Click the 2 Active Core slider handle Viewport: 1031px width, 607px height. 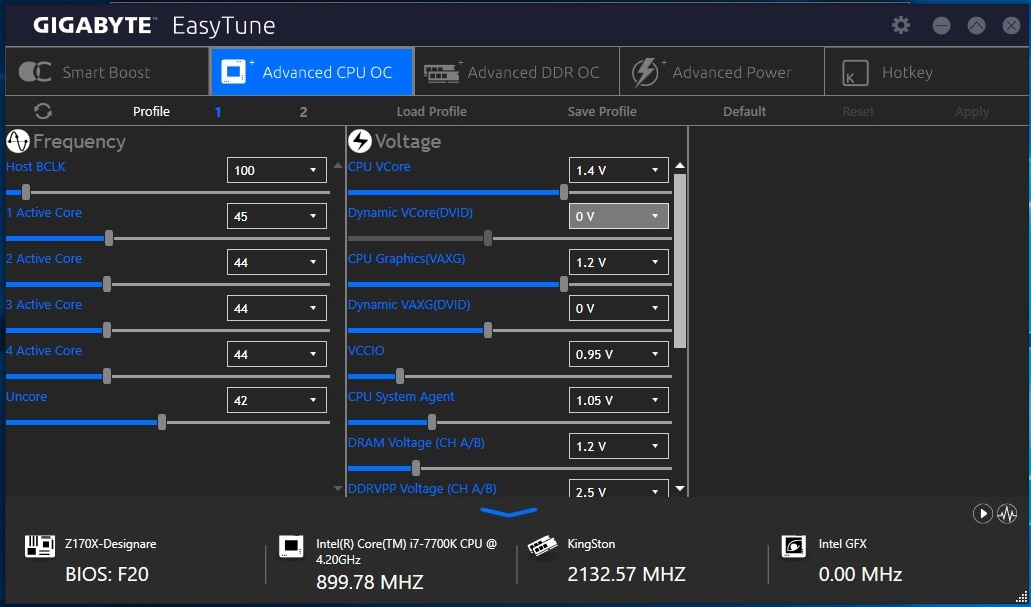pyautogui.click(x=107, y=284)
